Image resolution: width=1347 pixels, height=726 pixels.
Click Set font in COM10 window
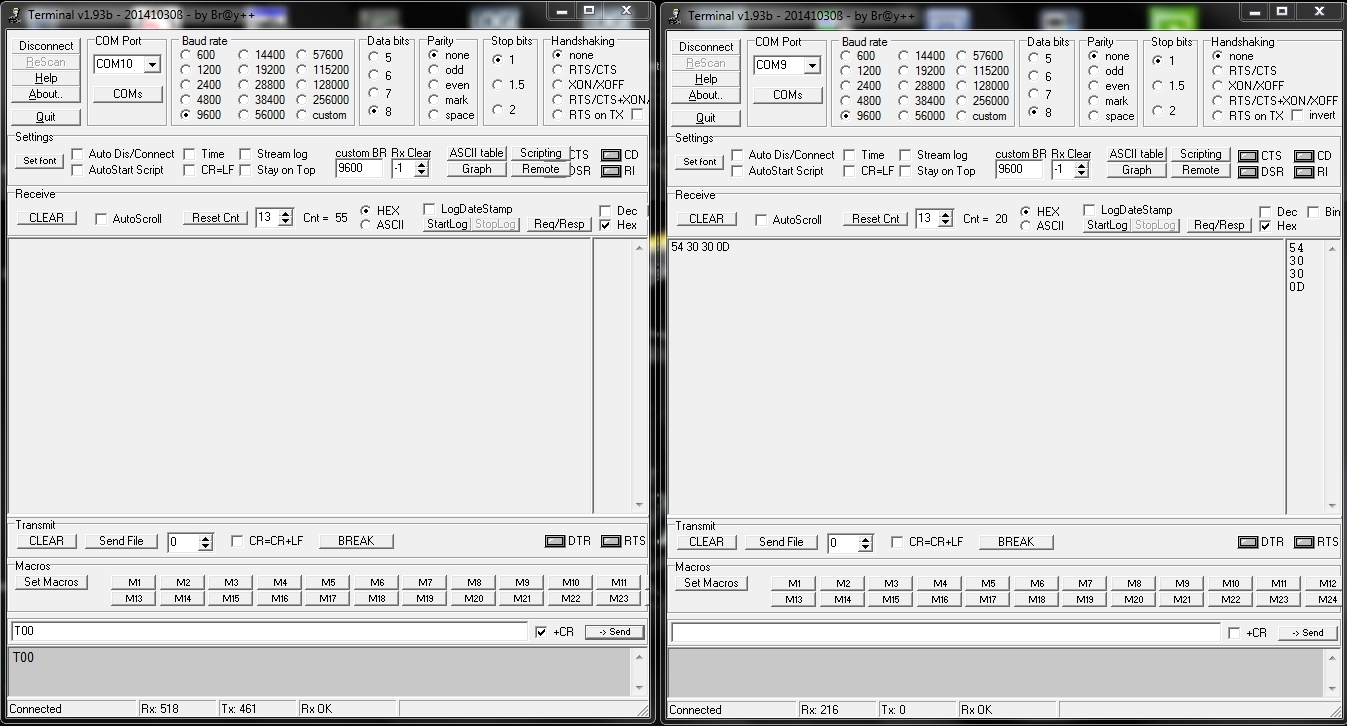[x=40, y=161]
